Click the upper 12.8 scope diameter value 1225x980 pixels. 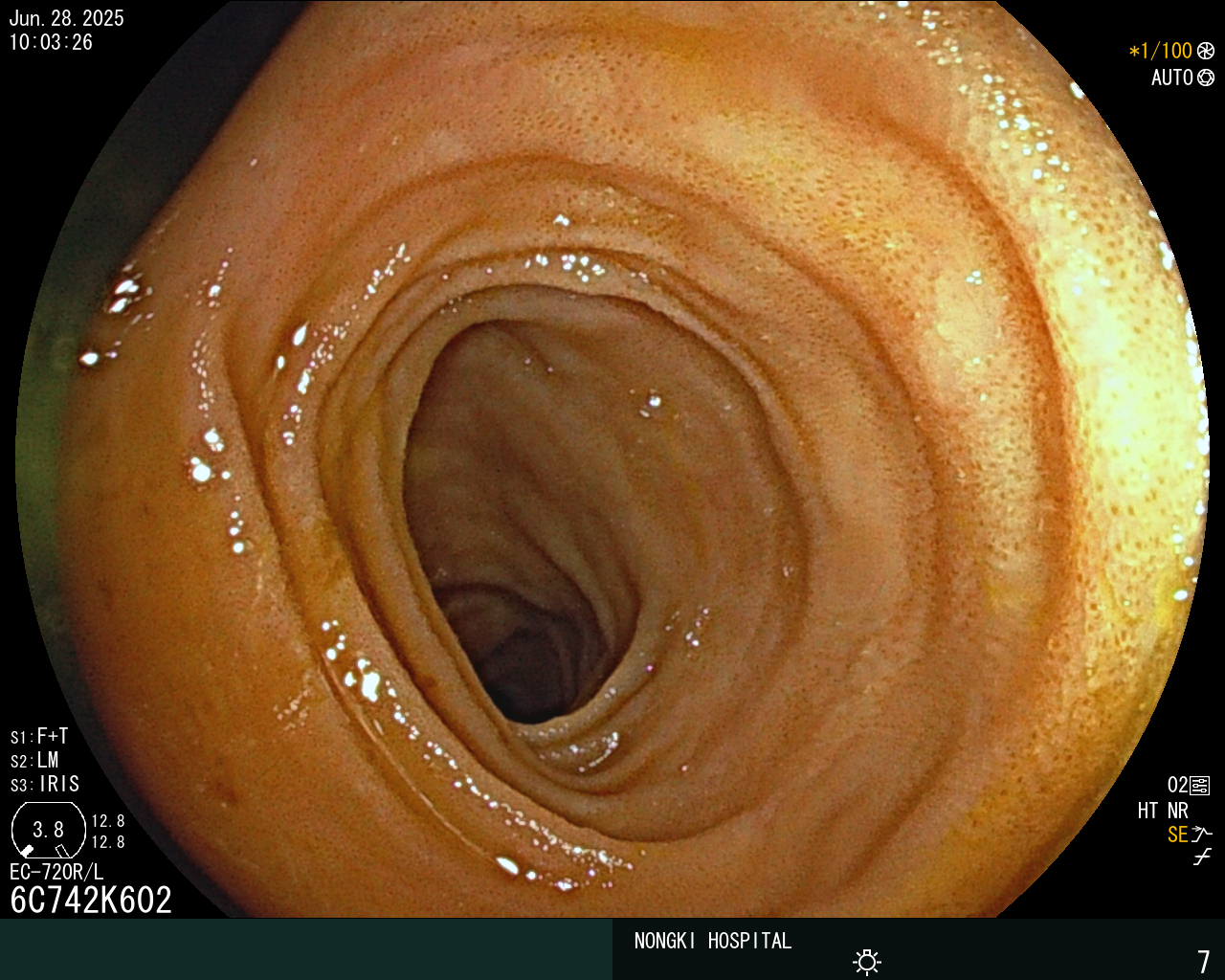tap(108, 821)
